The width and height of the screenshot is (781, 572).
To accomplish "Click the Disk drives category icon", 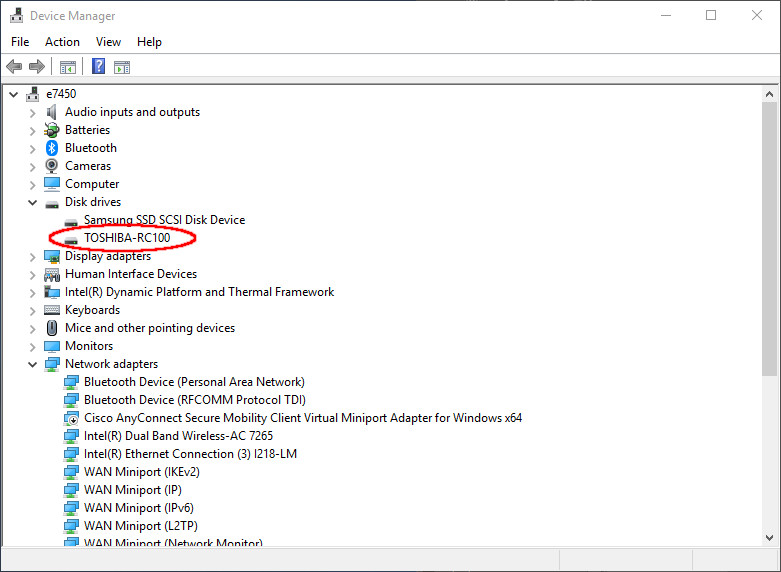I will [52, 203].
